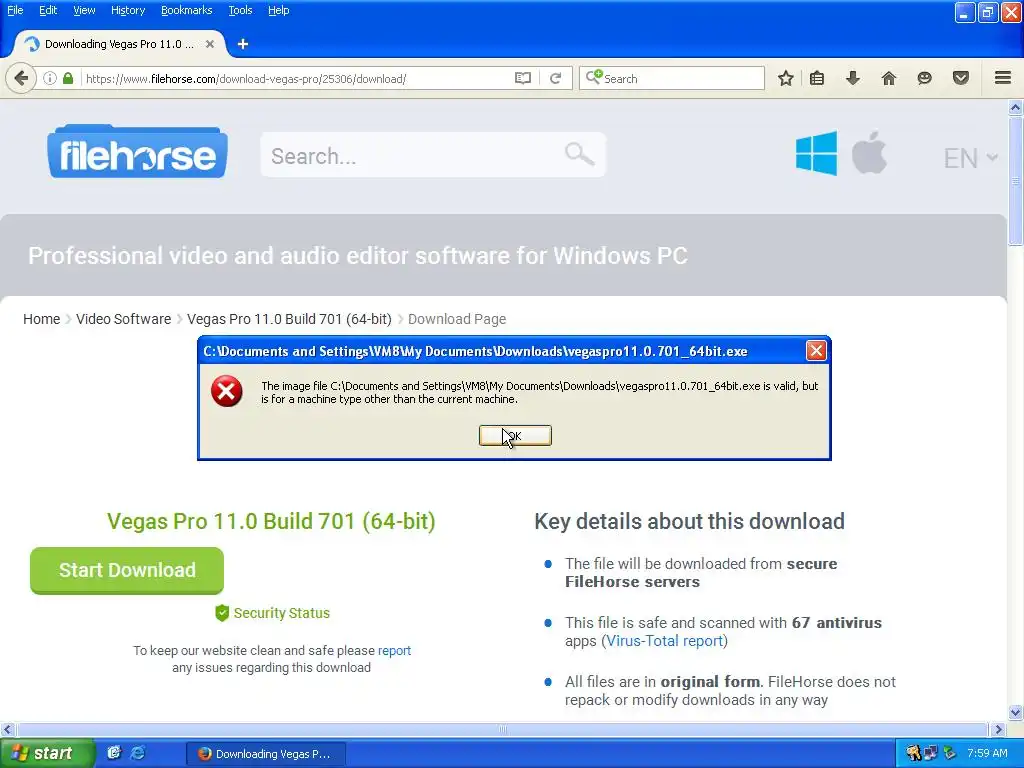Click the magnifier icon in site search
The image size is (1024, 768).
[579, 155]
